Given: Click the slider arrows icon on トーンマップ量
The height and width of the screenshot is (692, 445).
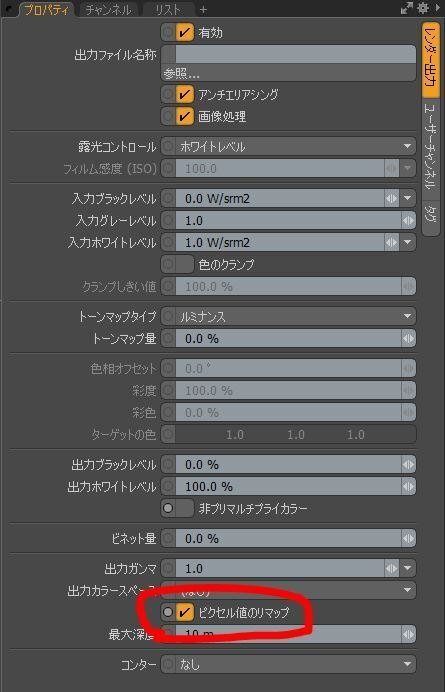Looking at the screenshot, I should 408,339.
